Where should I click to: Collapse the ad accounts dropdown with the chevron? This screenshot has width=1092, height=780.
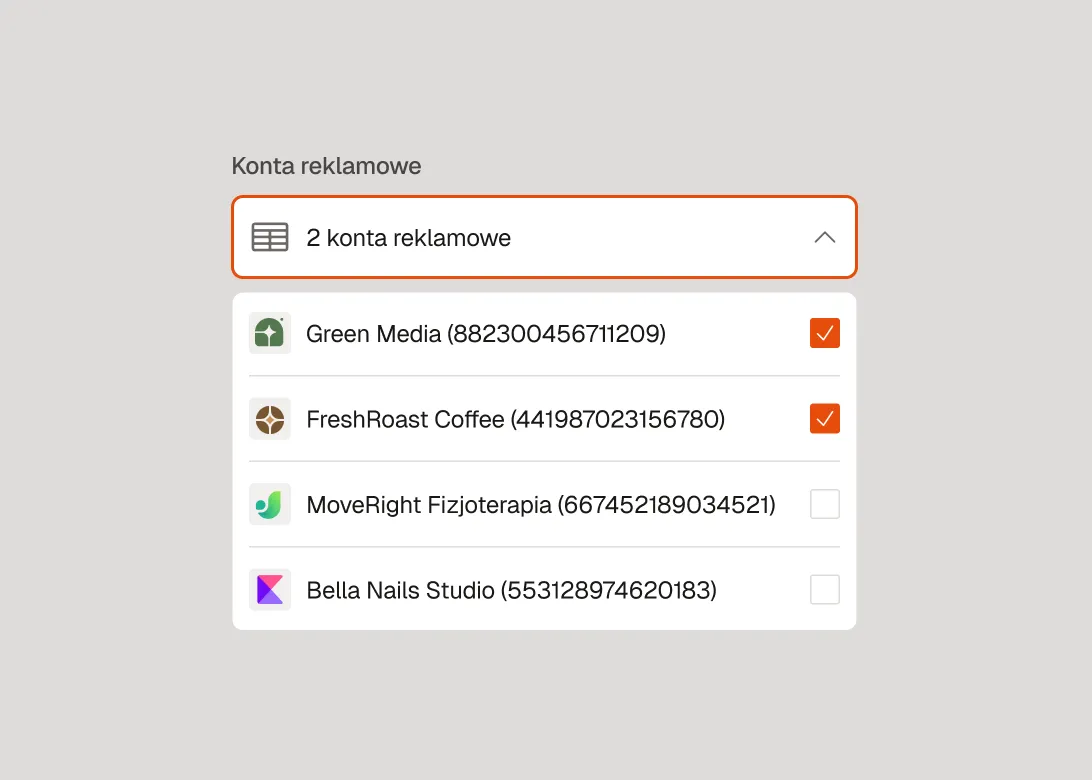(824, 237)
